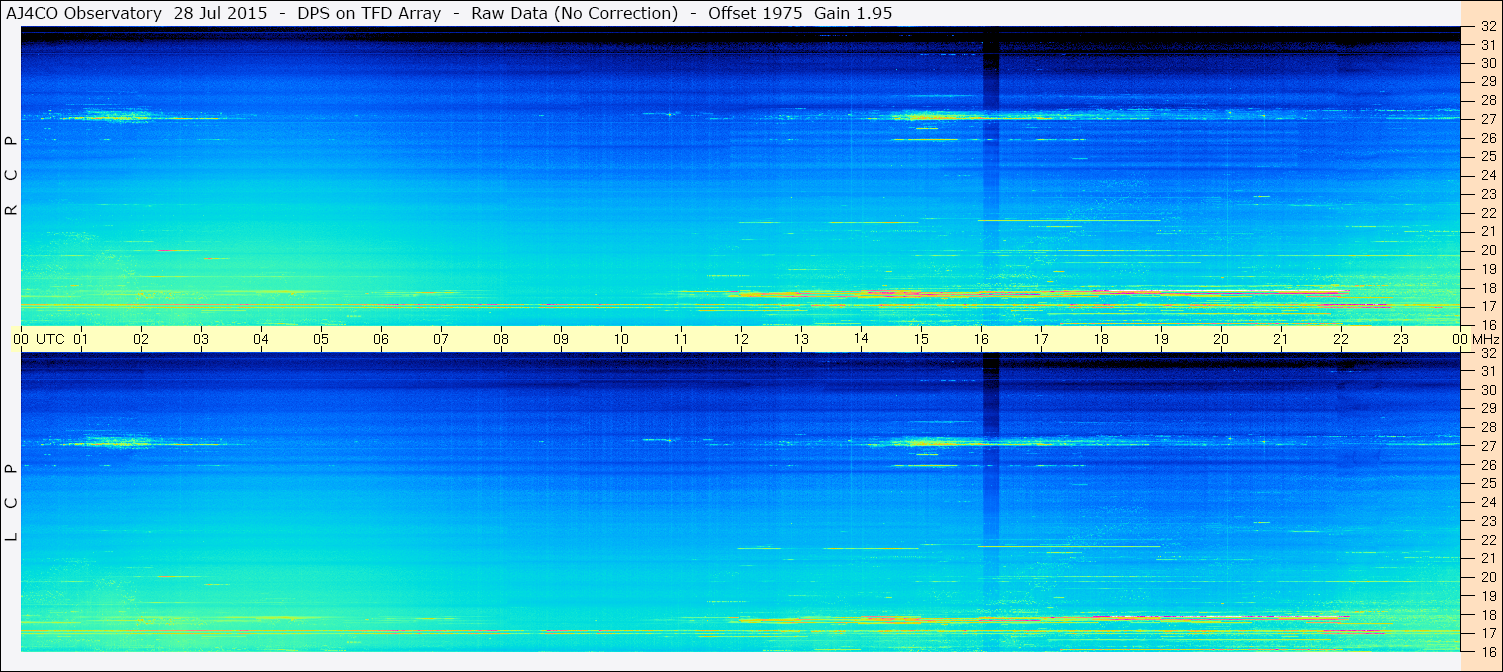1503x672 pixels.
Task: Click hour marker 08 on UTC axis
Action: 501,339
